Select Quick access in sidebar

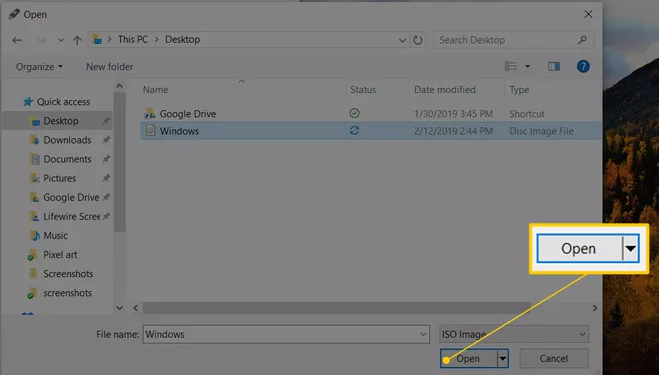[x=63, y=102]
